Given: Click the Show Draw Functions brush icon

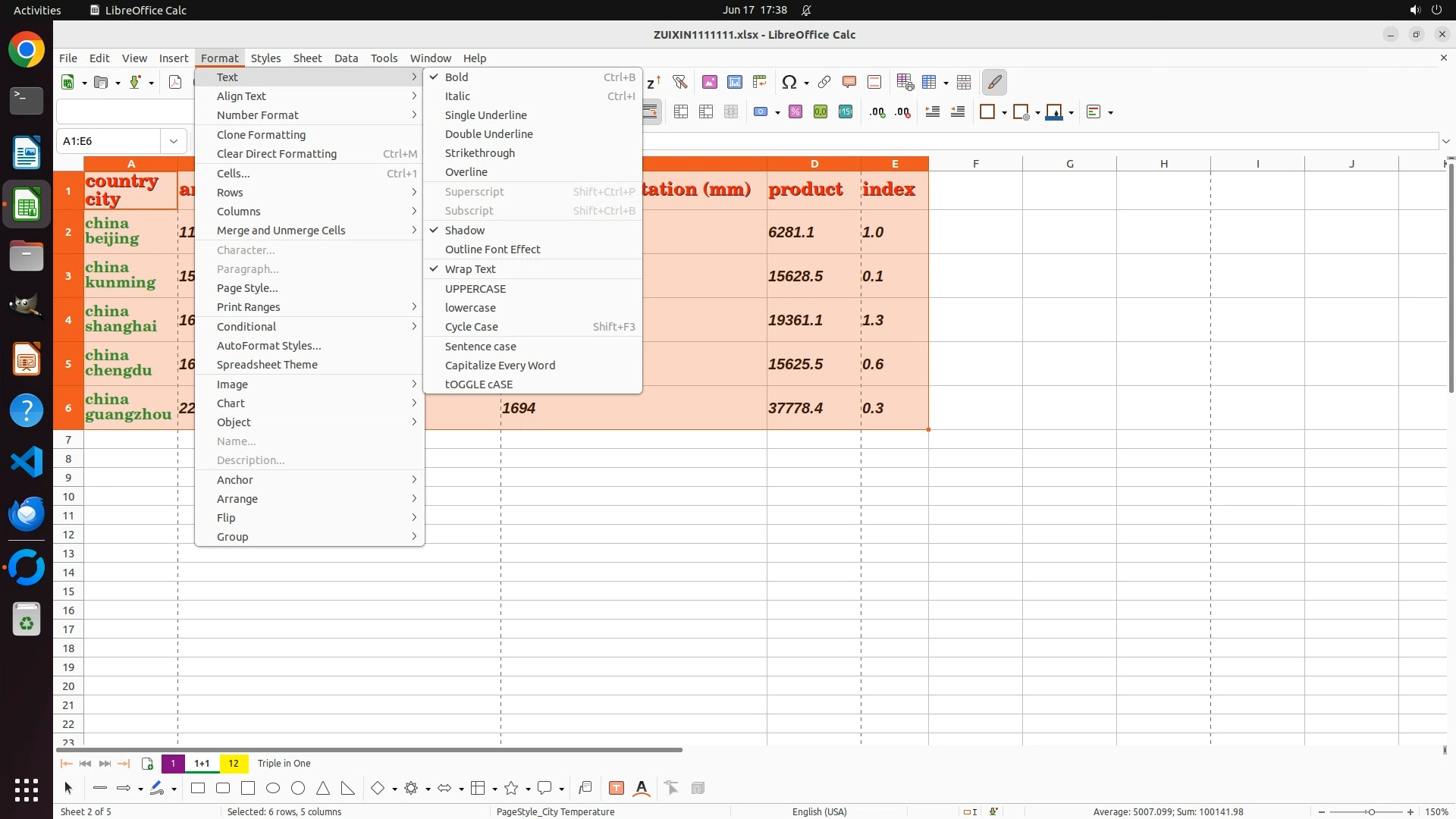Looking at the screenshot, I should coord(994,82).
